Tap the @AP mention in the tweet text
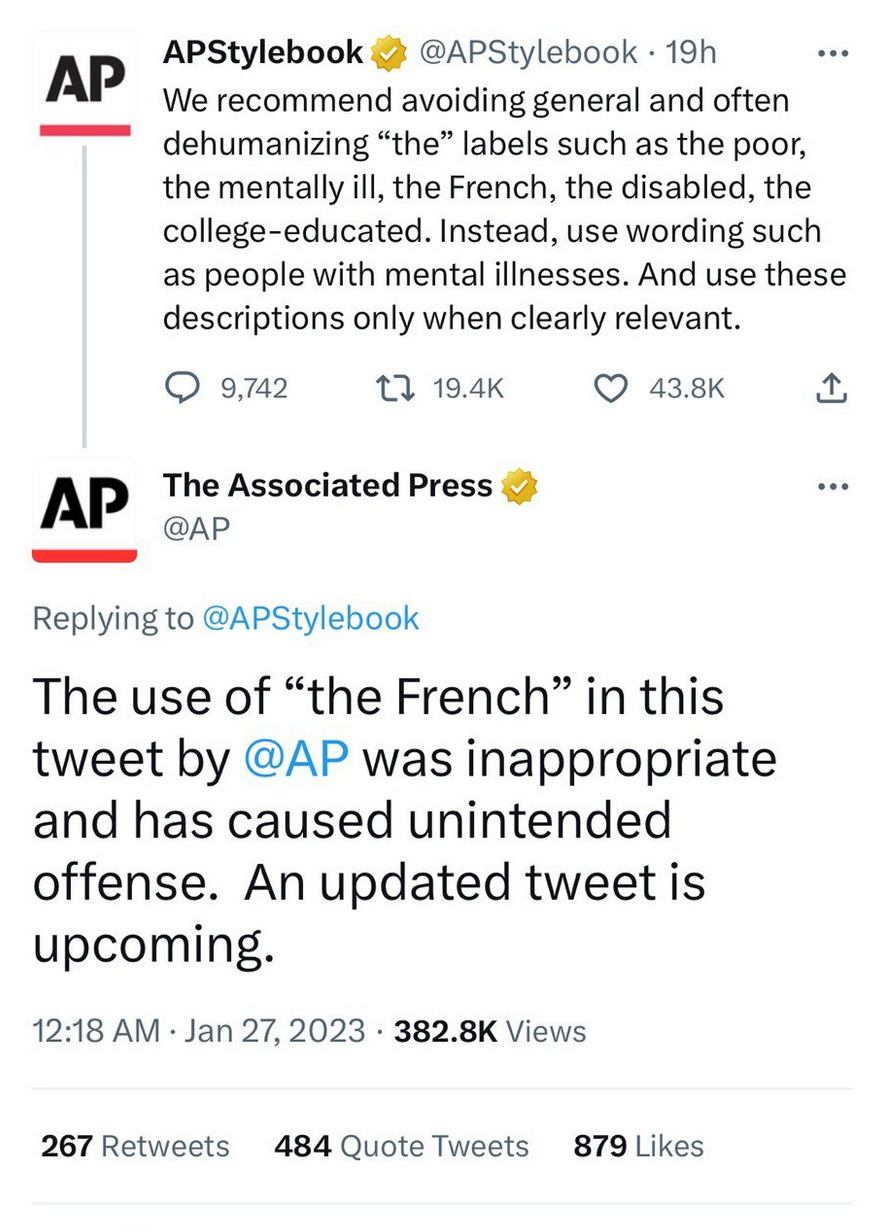 296,760
